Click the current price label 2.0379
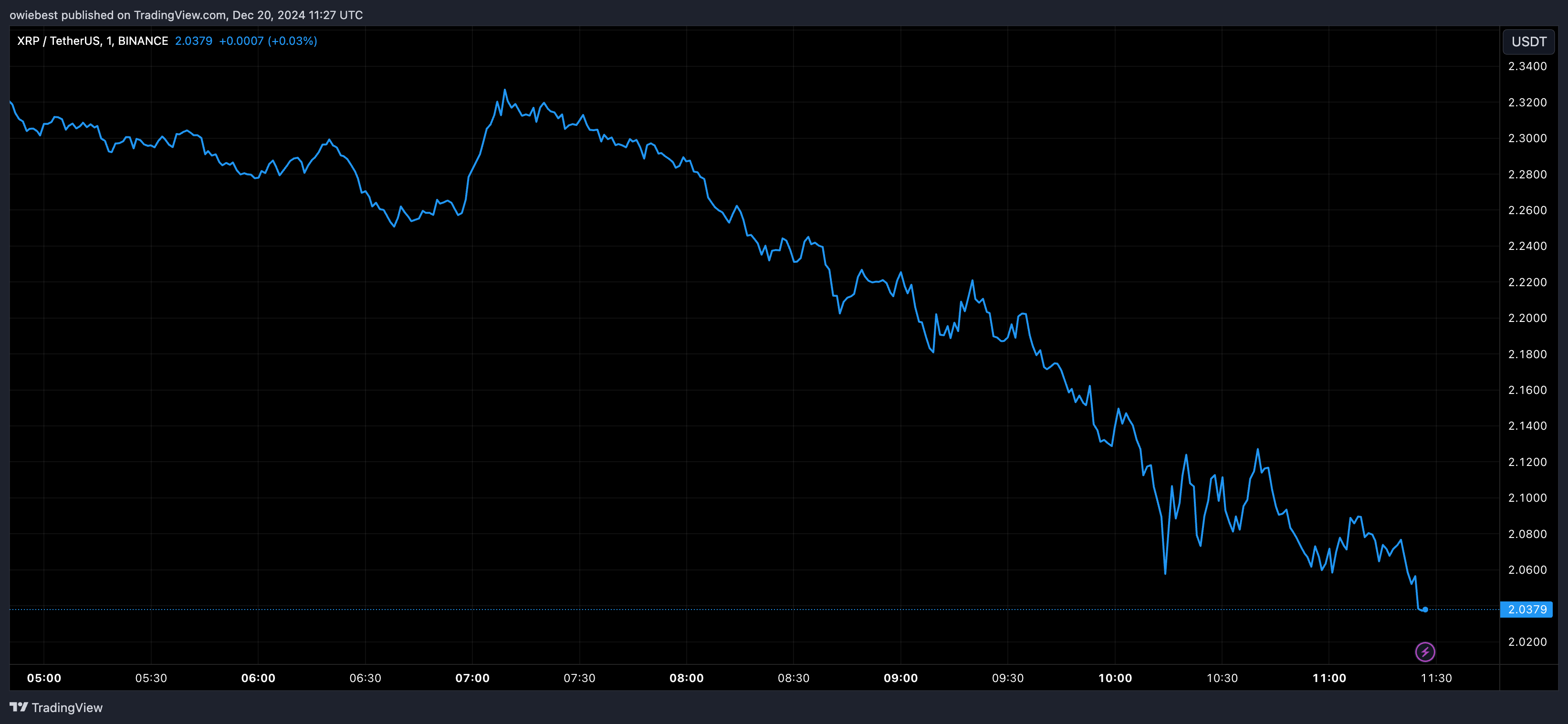 [1526, 609]
